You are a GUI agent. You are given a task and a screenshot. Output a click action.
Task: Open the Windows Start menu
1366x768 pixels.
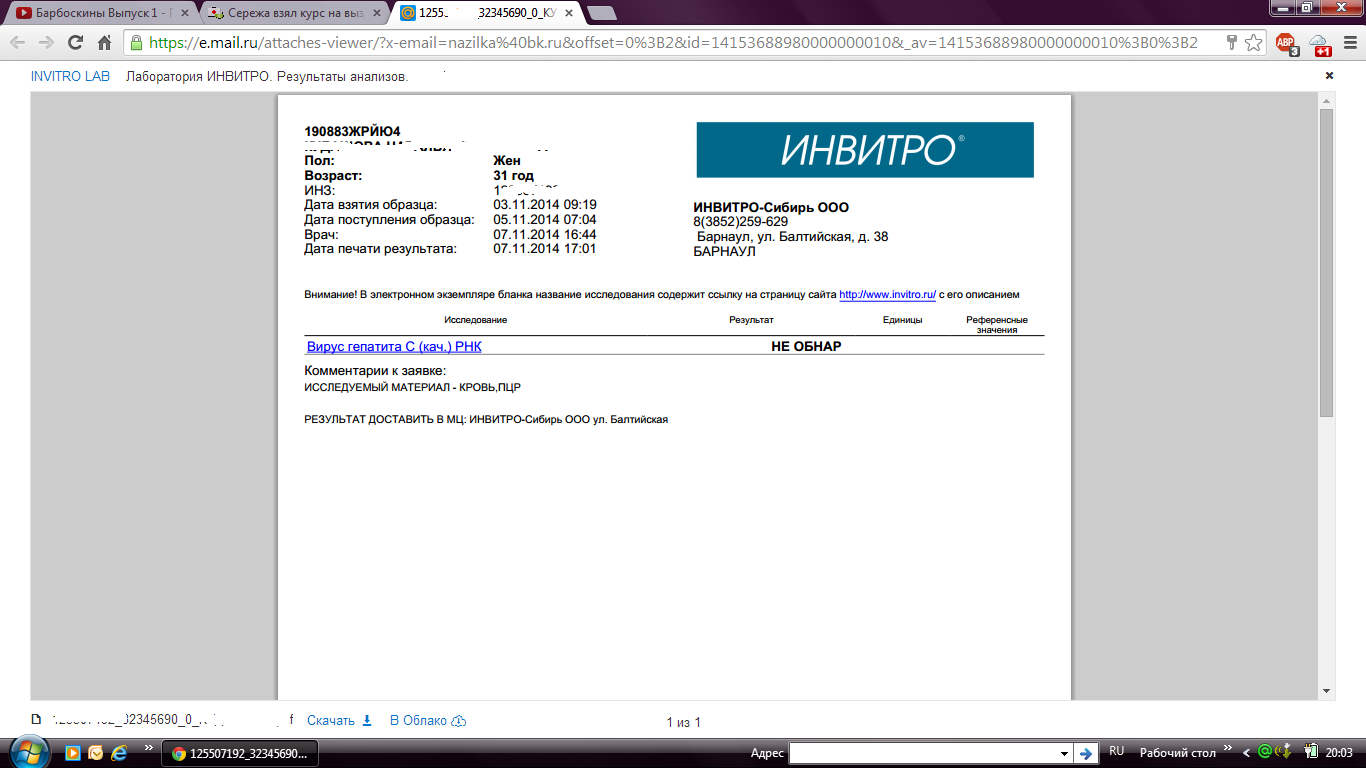(27, 751)
